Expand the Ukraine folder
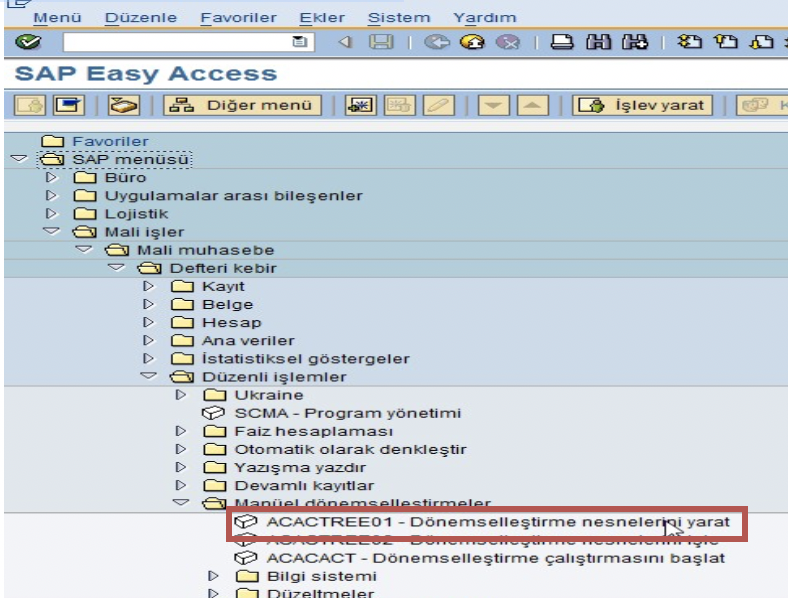This screenshot has height=598, width=788. pyautogui.click(x=180, y=395)
